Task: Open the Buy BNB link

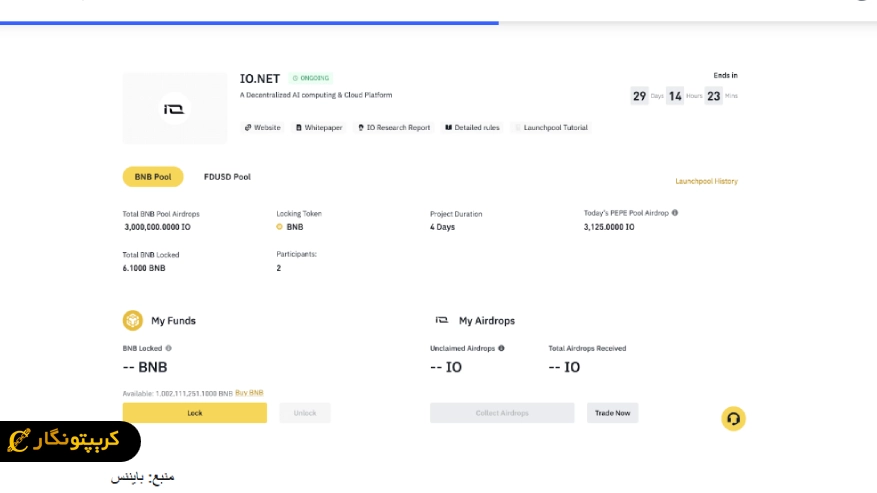Action: coord(249,393)
